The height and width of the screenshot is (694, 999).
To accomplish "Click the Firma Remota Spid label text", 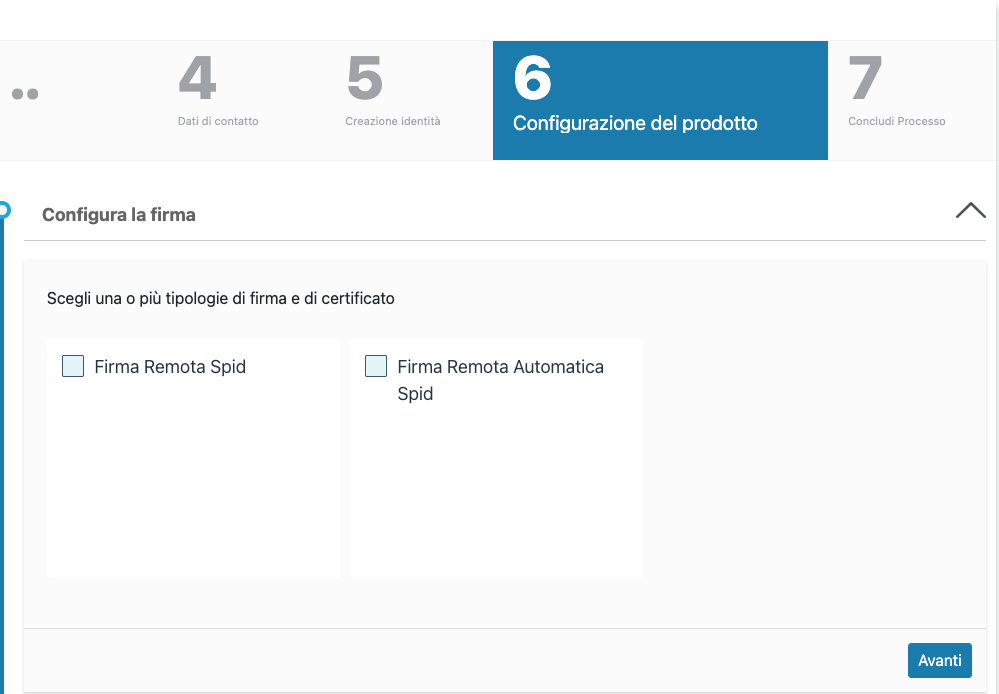I will [170, 367].
